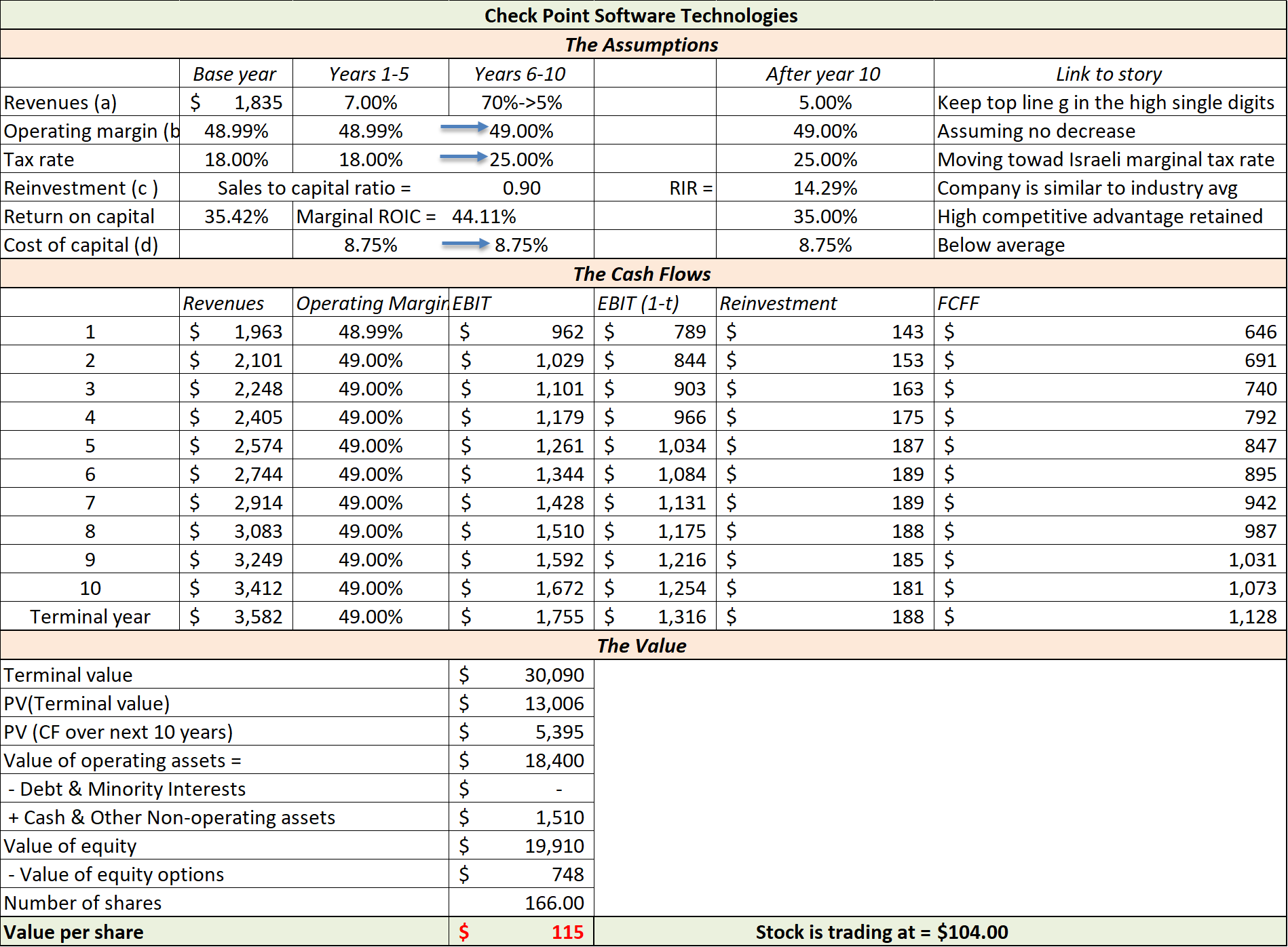The image size is (1288, 947).
Task: Click the Terminal value amount 30,090
Action: pyautogui.click(x=554, y=675)
